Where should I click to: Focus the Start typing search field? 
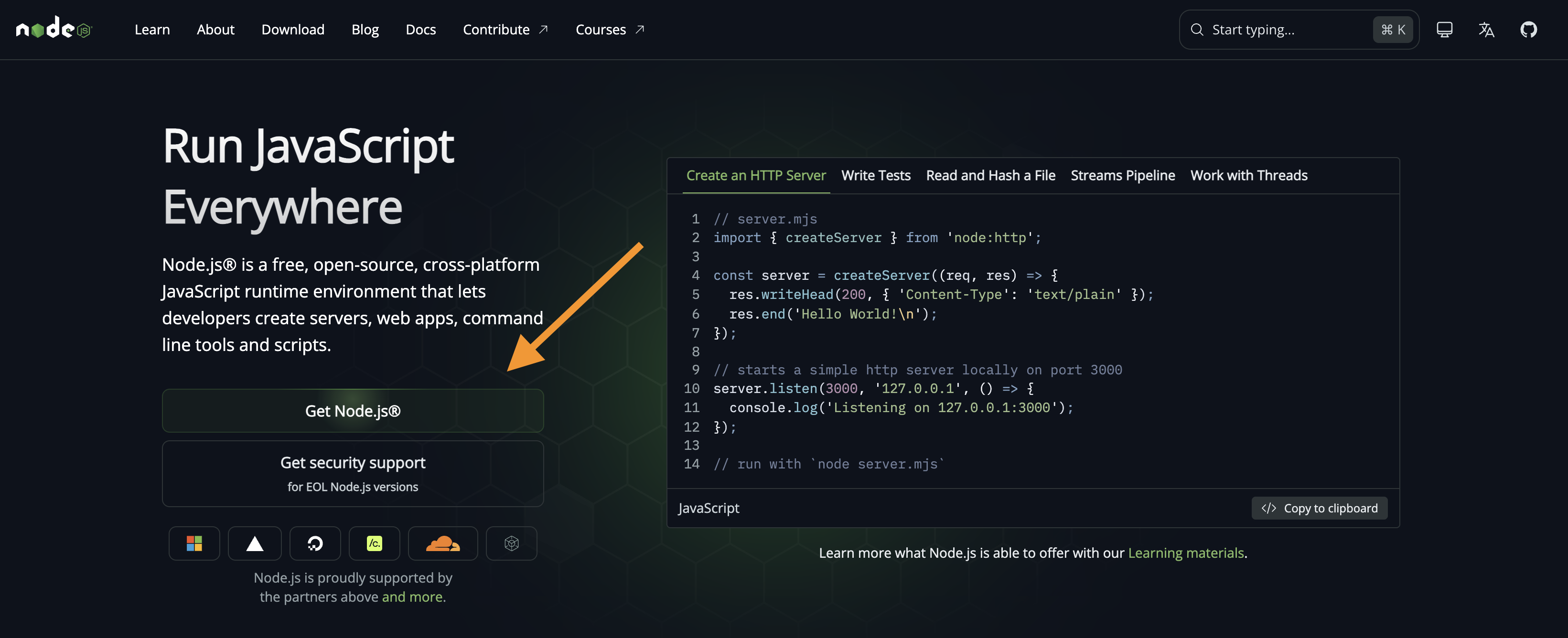[1284, 29]
